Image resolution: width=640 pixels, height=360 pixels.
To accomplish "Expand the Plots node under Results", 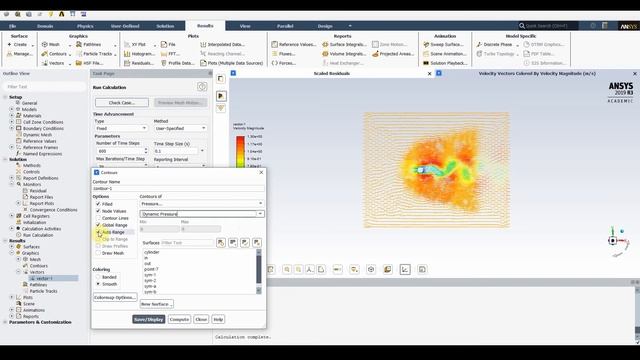I will pos(12,297).
